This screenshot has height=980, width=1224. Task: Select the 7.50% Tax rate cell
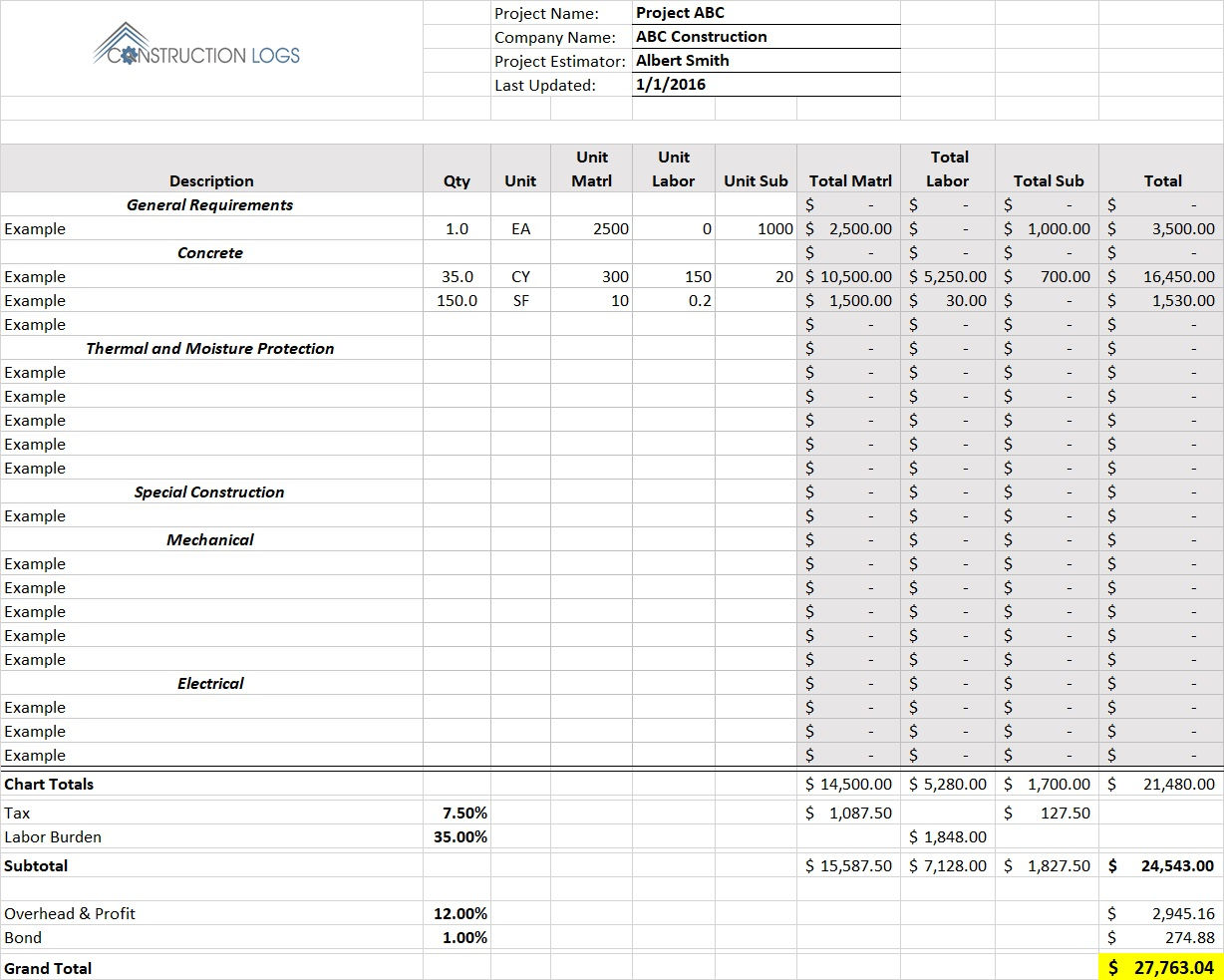click(464, 813)
